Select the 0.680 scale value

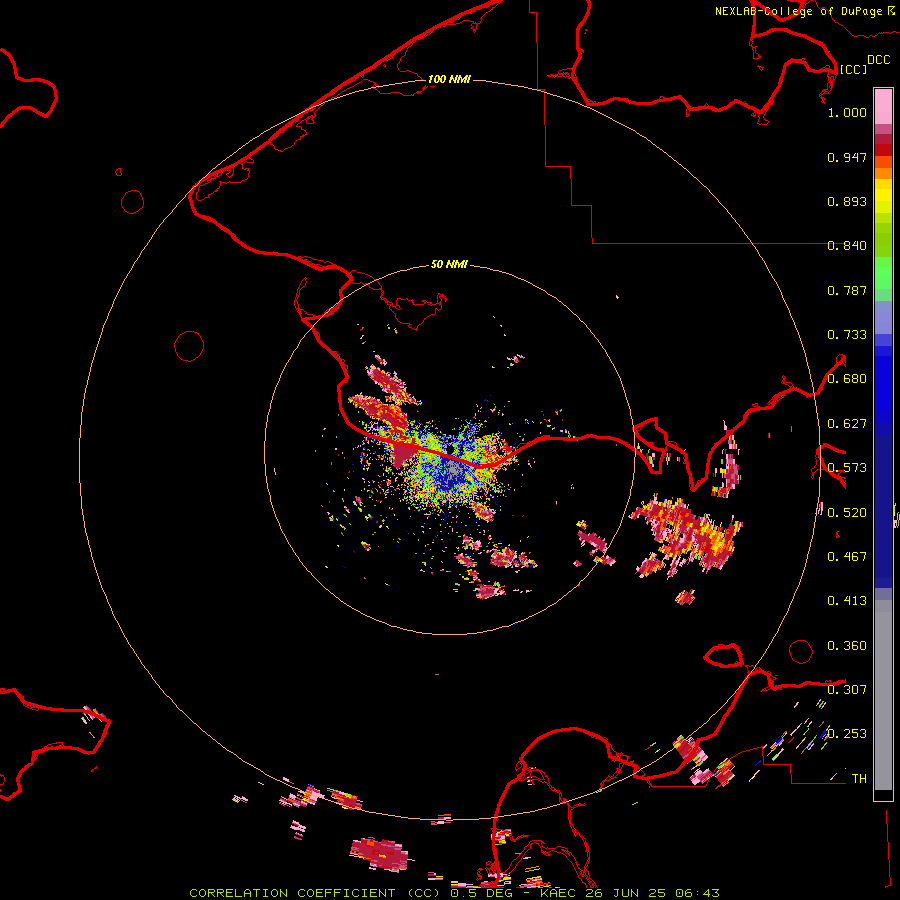[x=847, y=379]
